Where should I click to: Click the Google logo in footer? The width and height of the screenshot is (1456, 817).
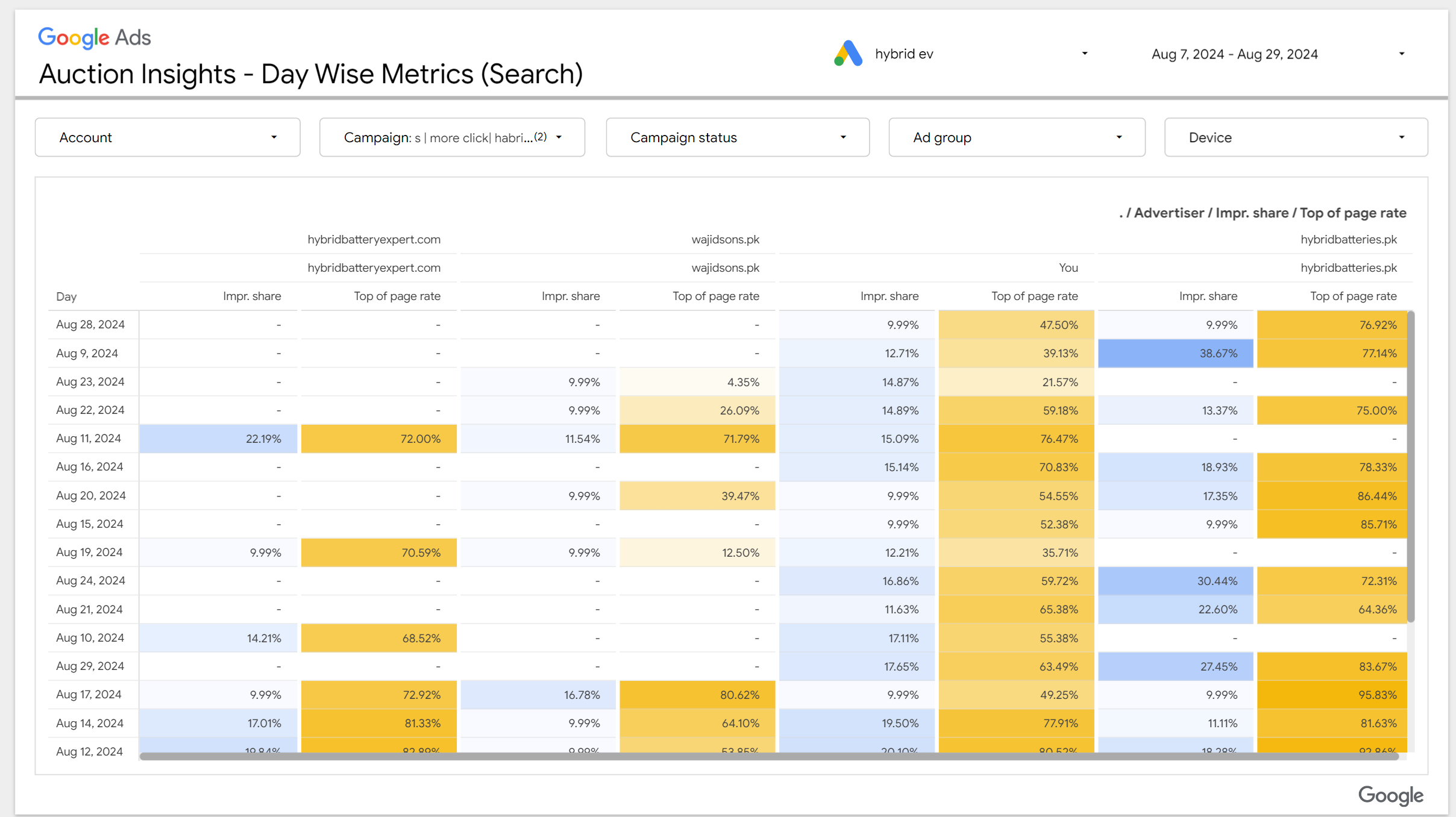pyautogui.click(x=1390, y=795)
